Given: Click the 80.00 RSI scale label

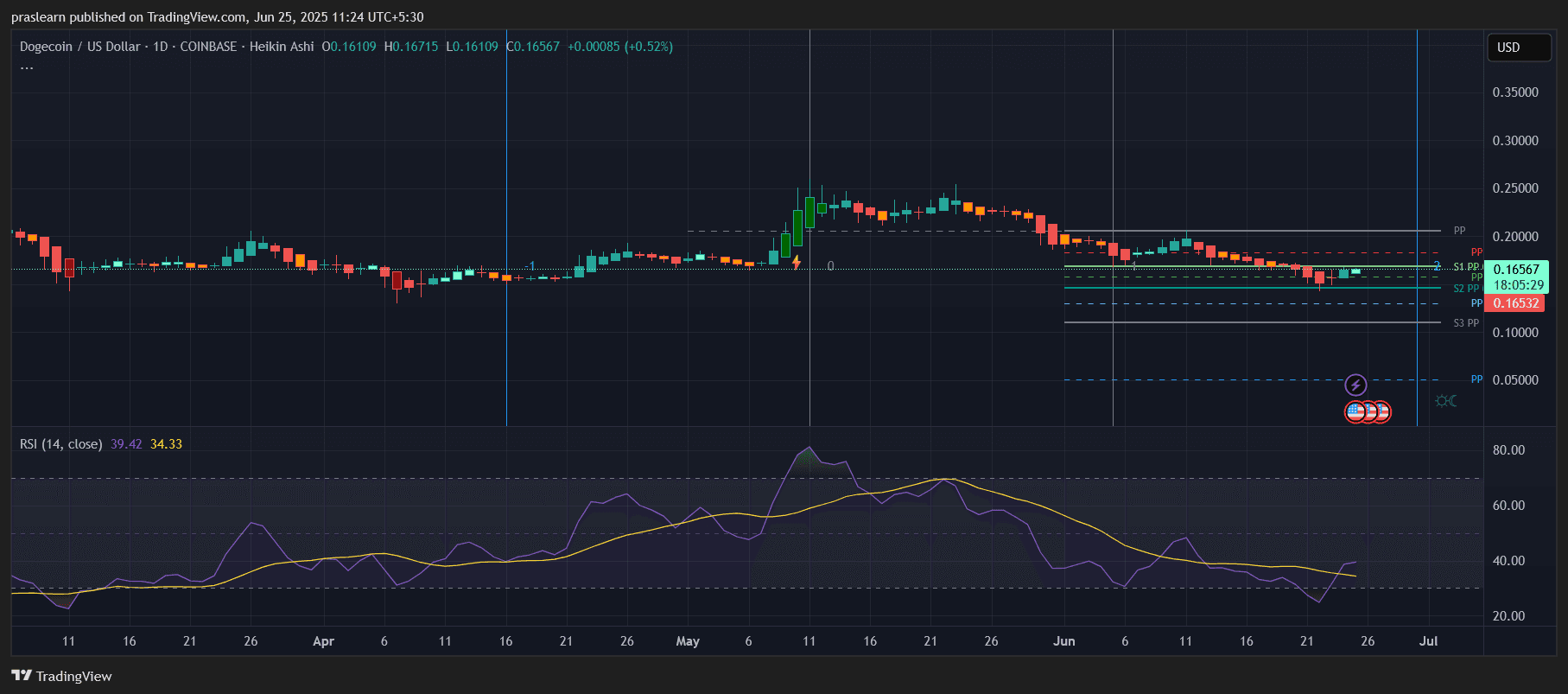Looking at the screenshot, I should coord(1508,450).
